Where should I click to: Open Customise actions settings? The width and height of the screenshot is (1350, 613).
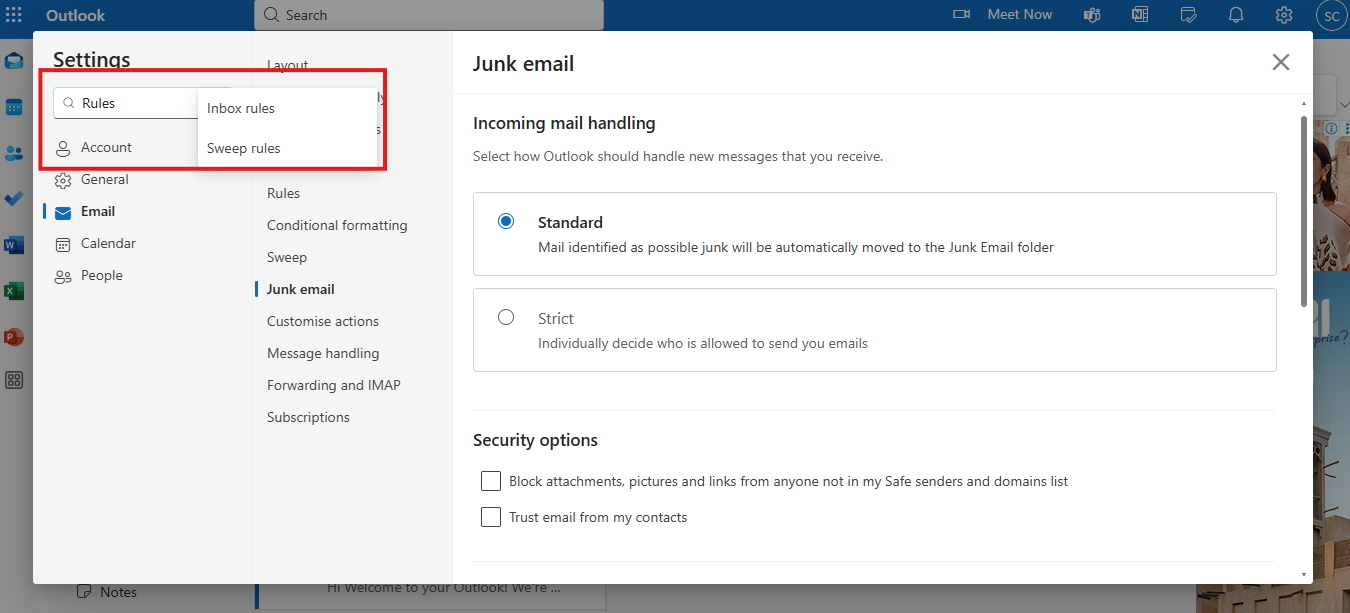pos(323,321)
